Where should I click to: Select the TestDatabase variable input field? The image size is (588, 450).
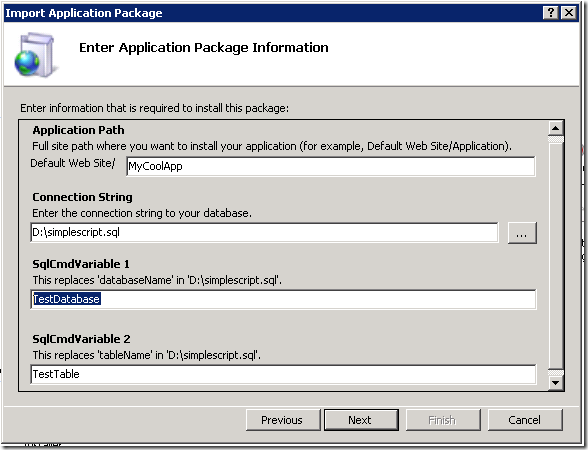pos(283,299)
